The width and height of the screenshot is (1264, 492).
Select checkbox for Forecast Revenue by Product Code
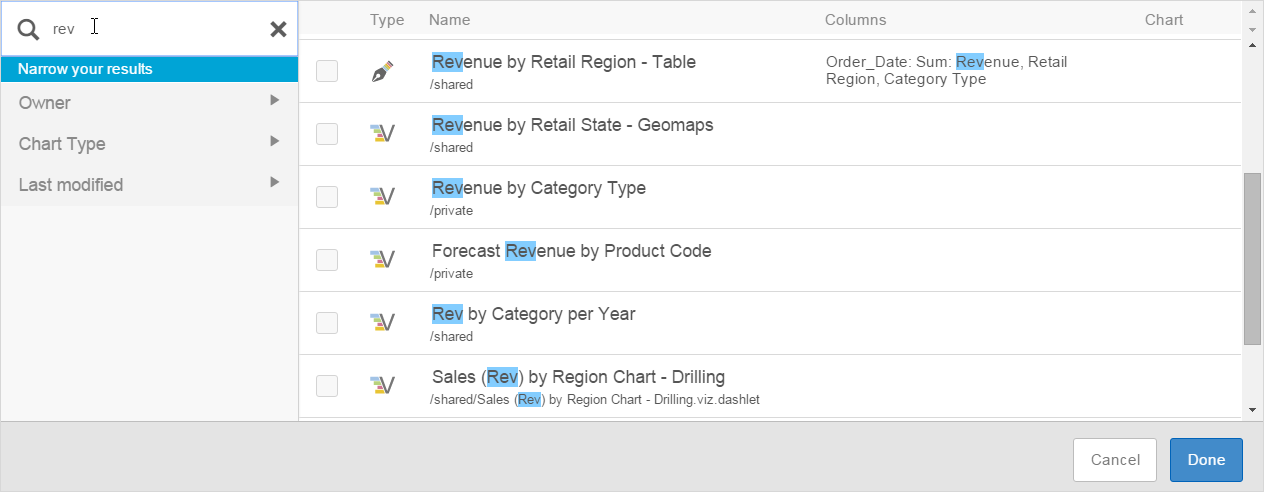[x=327, y=260]
